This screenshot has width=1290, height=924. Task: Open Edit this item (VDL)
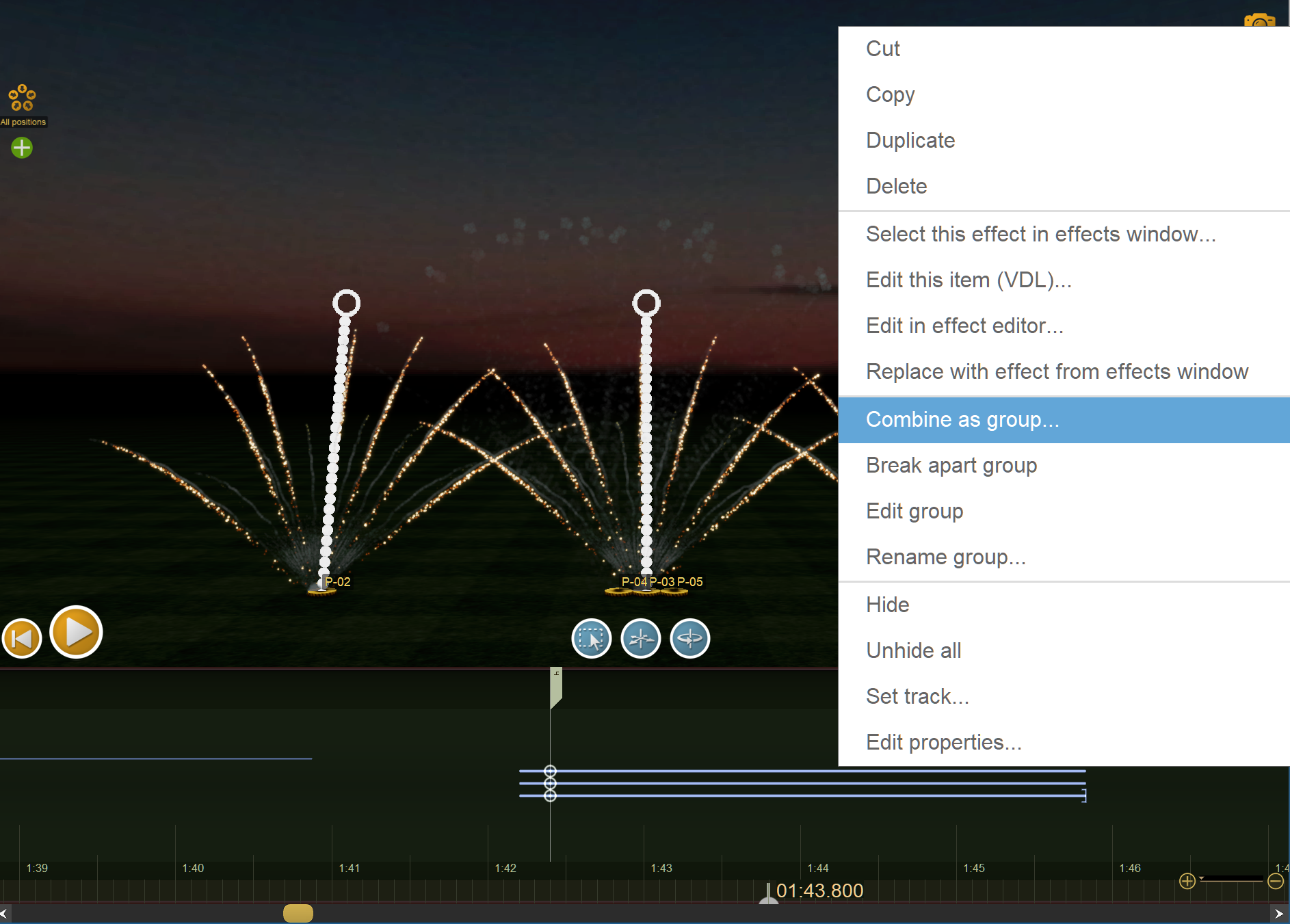click(1064, 280)
